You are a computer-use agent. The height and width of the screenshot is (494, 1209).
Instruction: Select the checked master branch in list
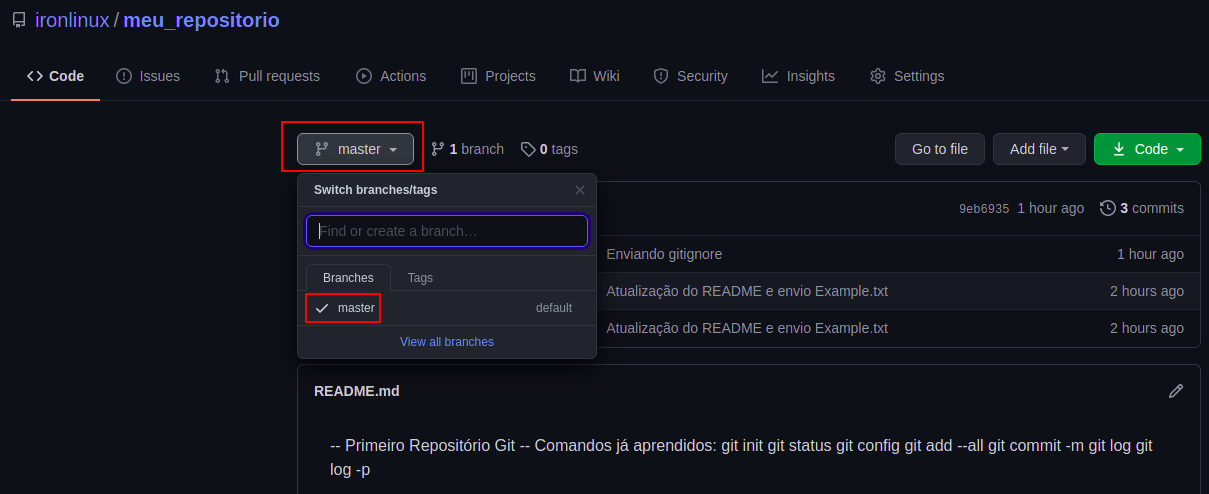344,308
